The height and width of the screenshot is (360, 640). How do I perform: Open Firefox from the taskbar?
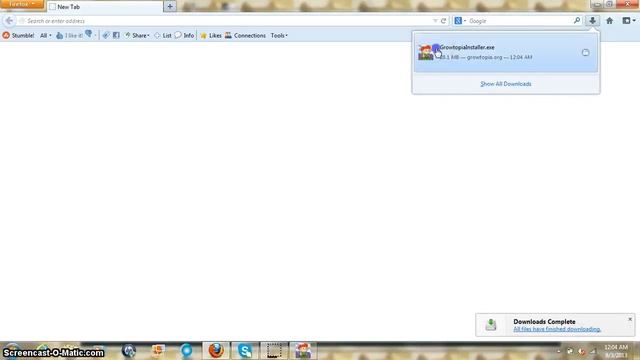tap(216, 351)
